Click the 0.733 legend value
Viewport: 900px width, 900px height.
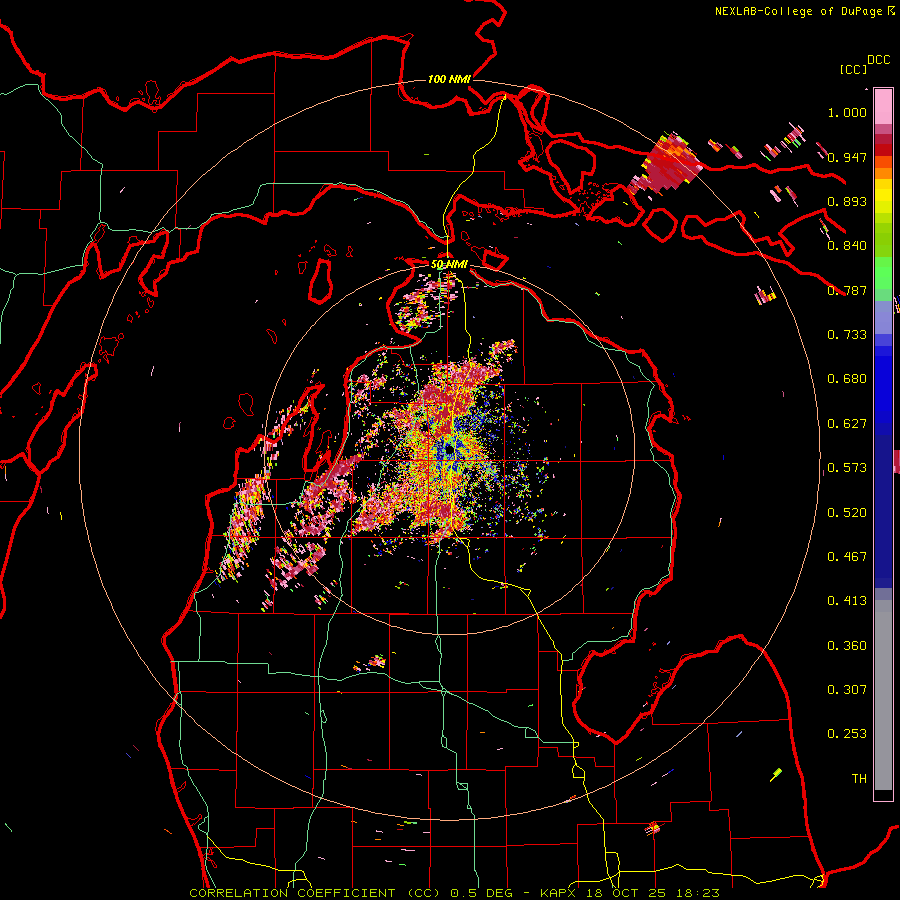pyautogui.click(x=847, y=335)
